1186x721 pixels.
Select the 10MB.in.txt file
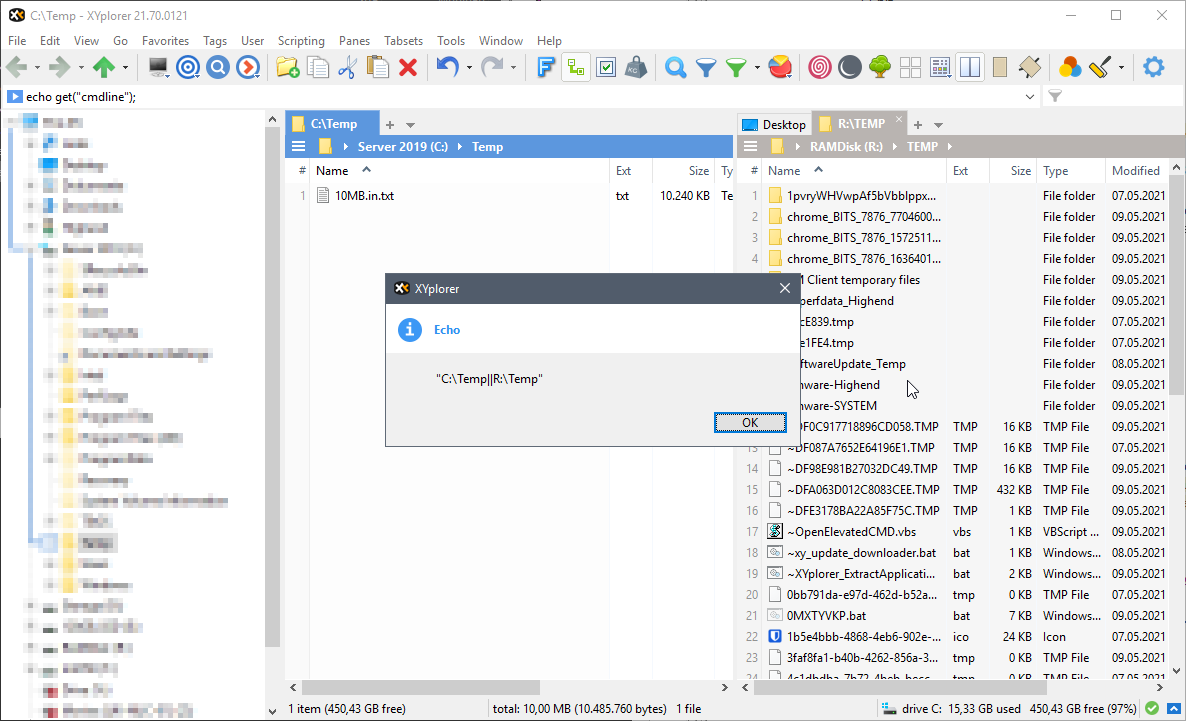click(365, 196)
